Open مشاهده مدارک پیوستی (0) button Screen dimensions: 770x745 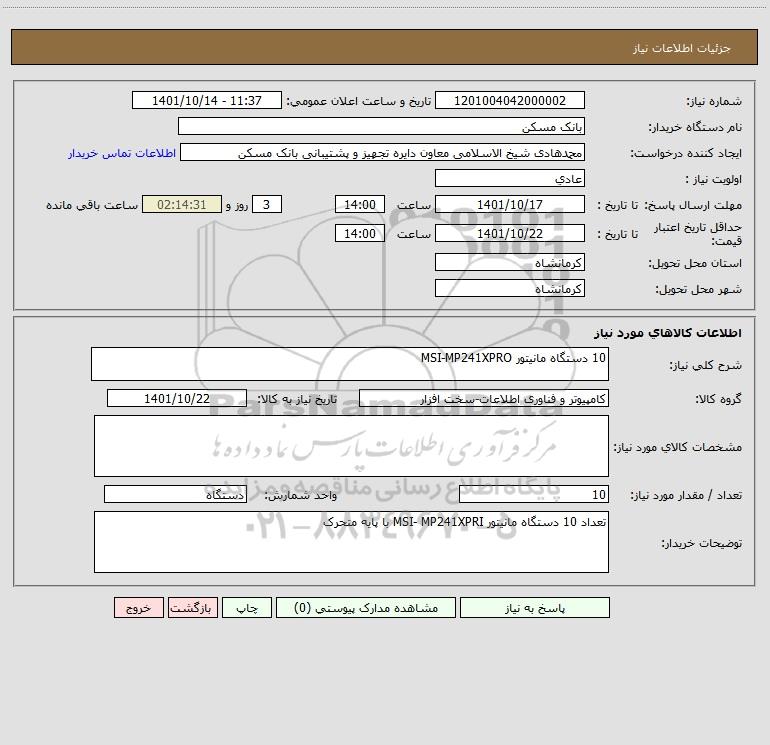point(366,607)
